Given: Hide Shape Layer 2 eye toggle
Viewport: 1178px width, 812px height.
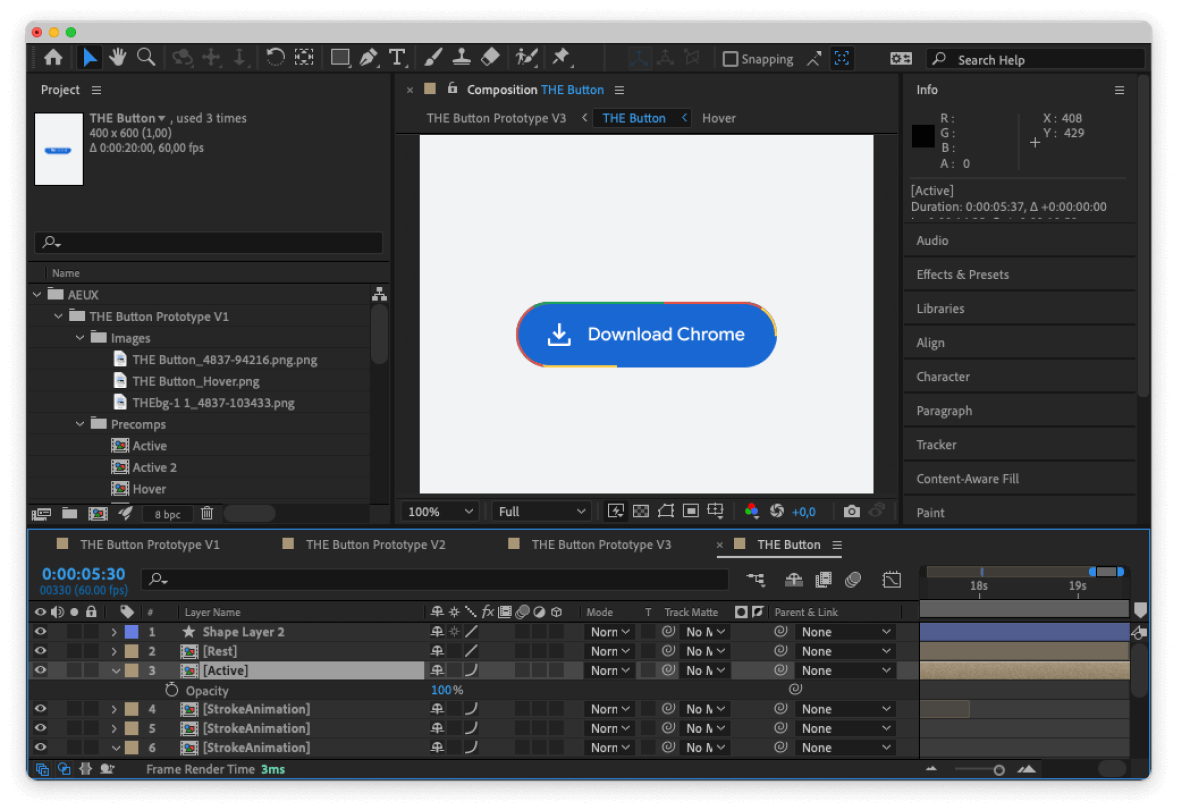Looking at the screenshot, I should coord(41,632).
